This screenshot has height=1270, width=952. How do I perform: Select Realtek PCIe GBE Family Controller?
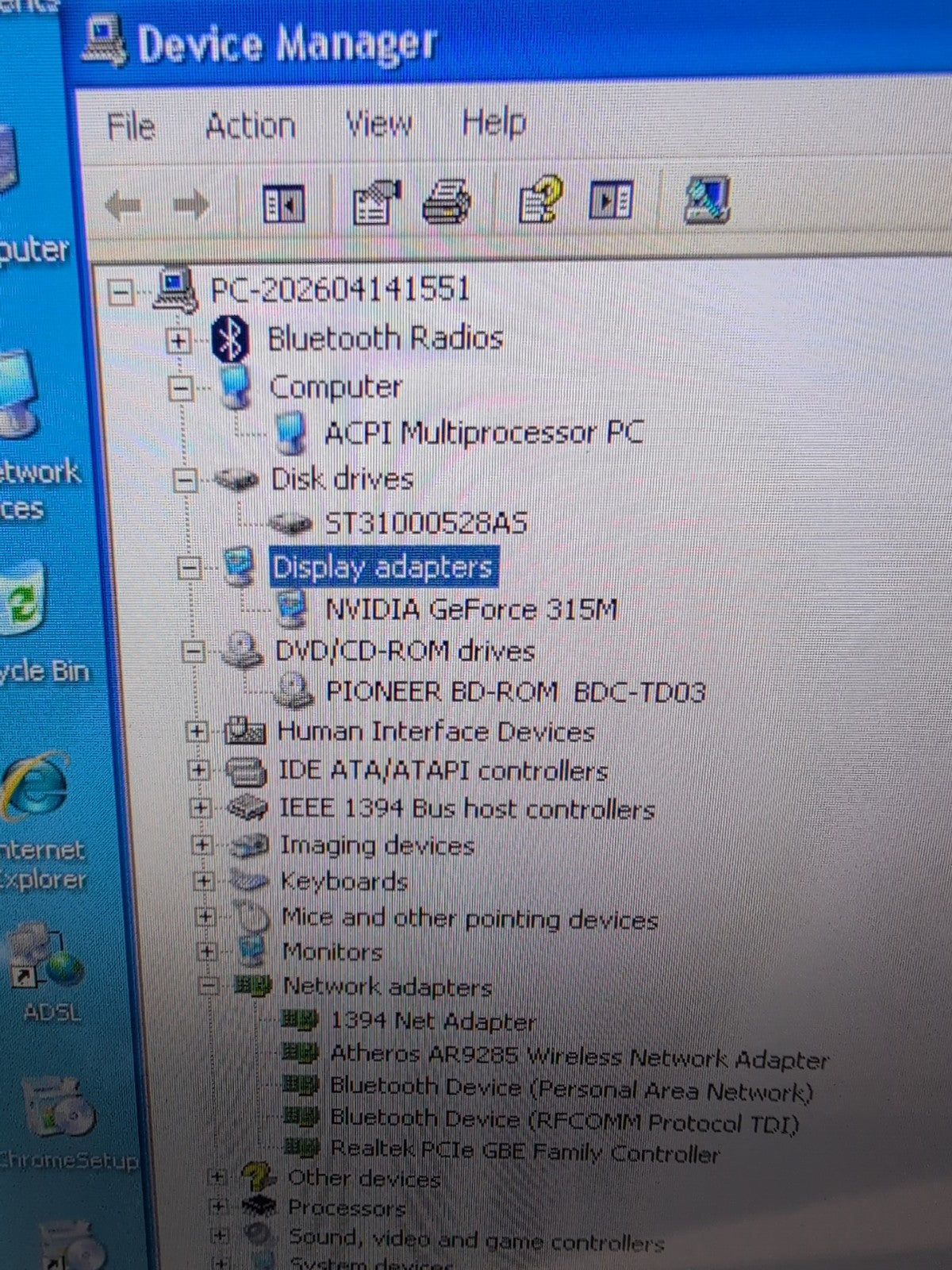coord(525,1151)
